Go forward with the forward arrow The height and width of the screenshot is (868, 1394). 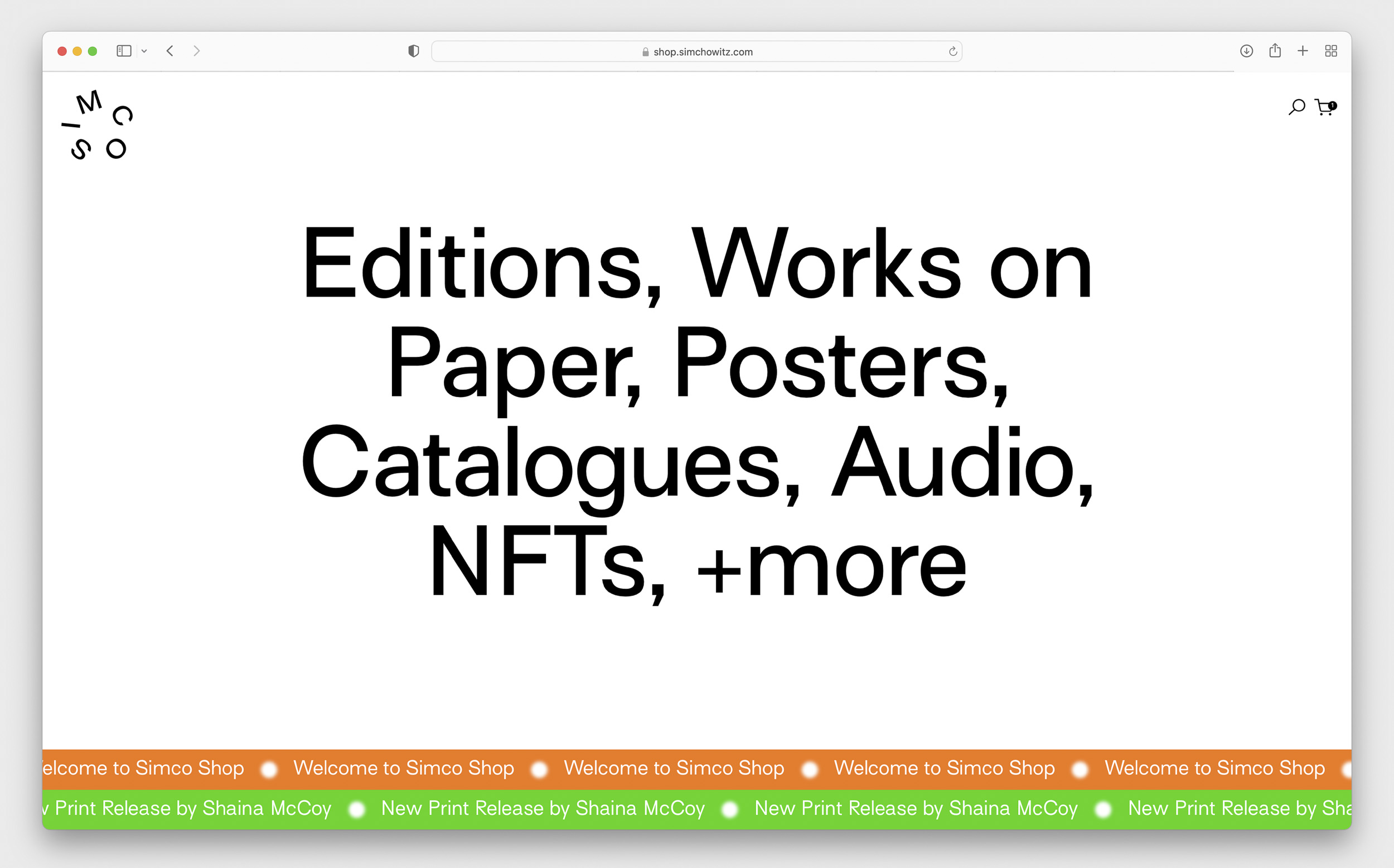coord(196,51)
